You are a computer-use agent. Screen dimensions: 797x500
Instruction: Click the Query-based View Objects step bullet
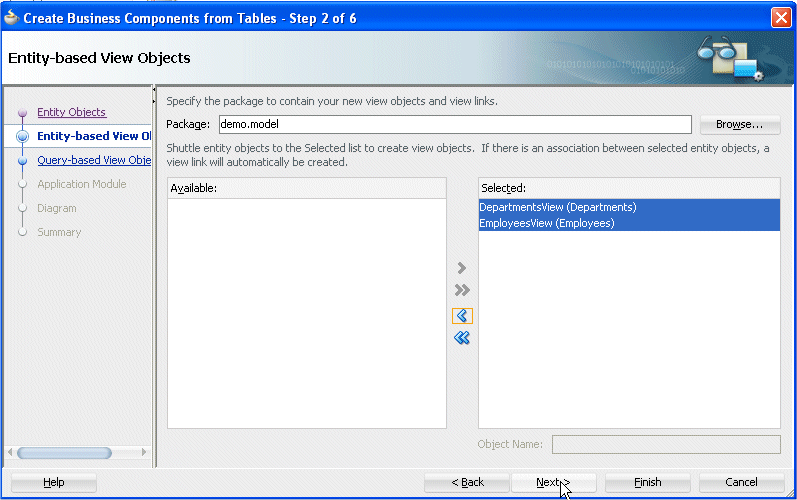[x=22, y=161]
